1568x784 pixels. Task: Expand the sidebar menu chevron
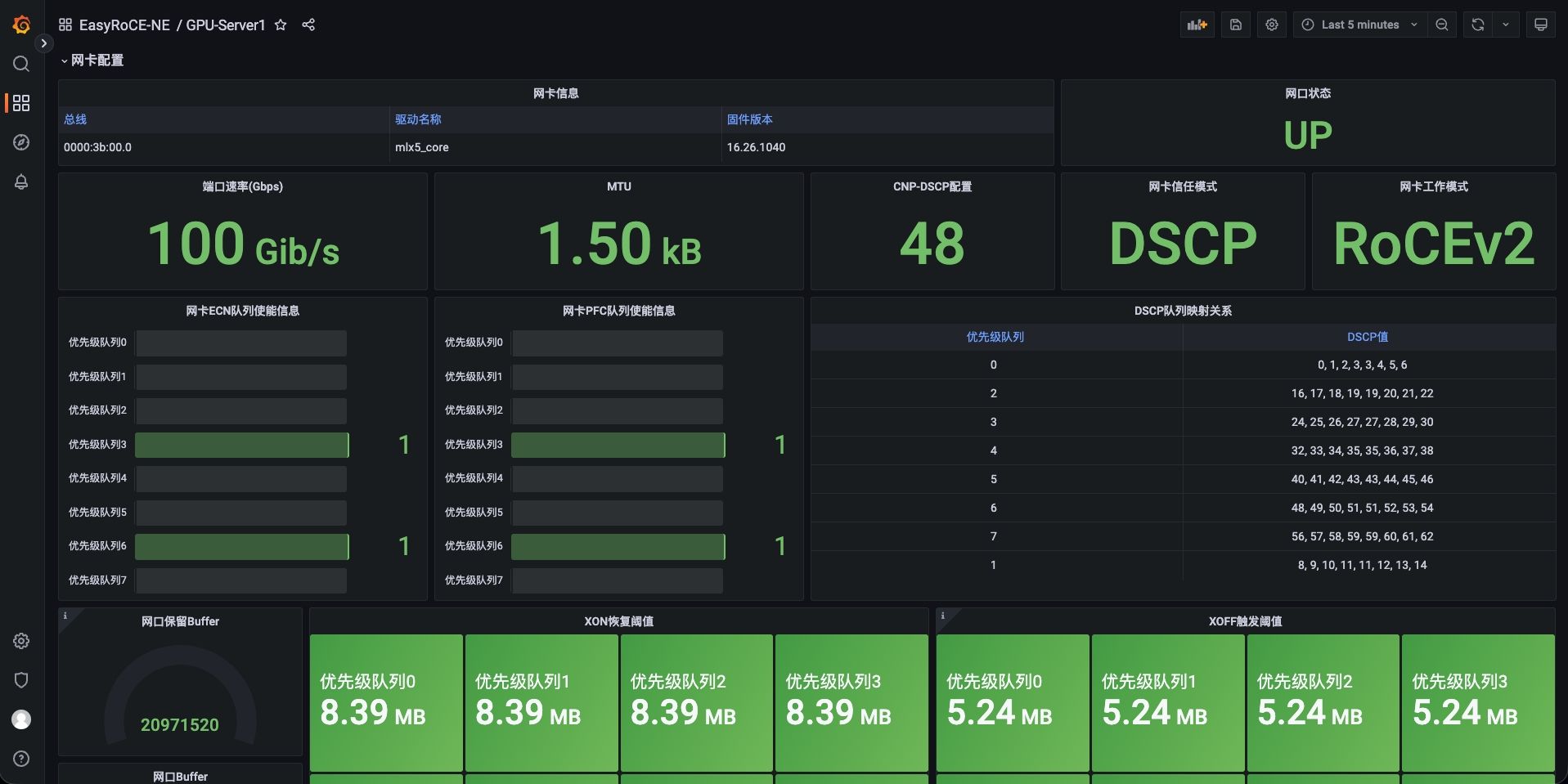click(x=44, y=43)
